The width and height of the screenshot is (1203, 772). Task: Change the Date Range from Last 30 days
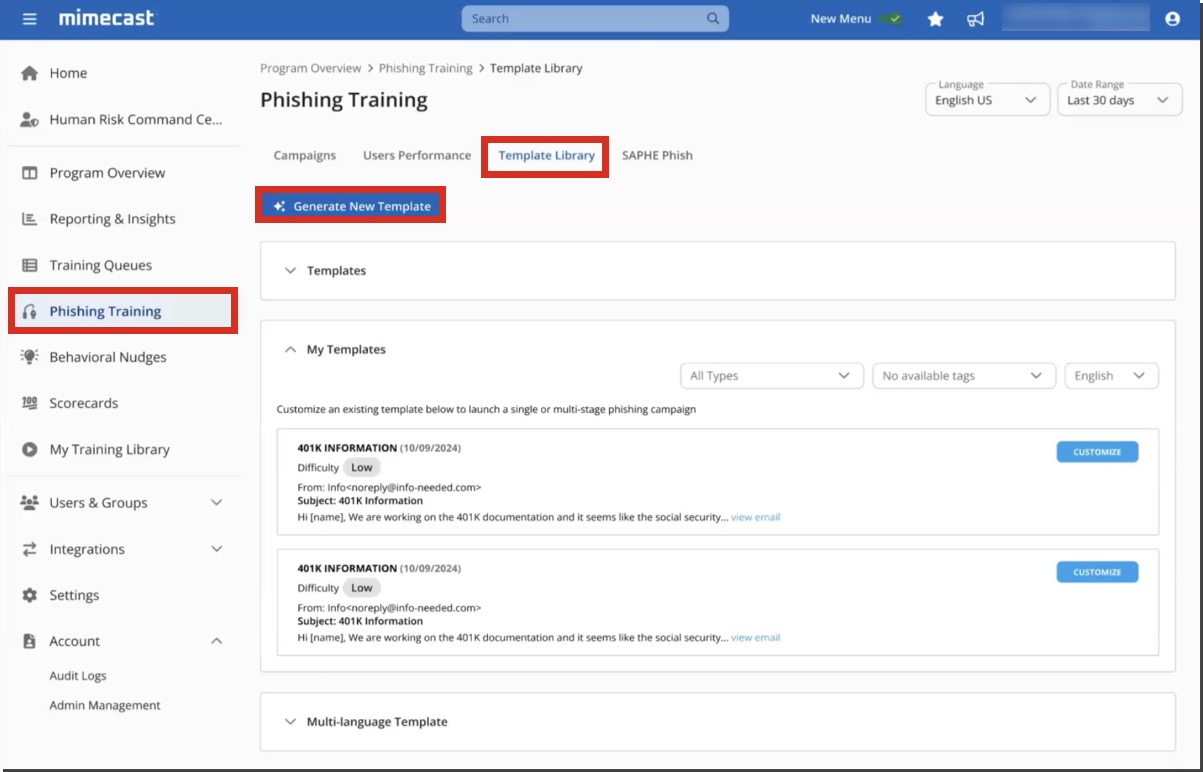[1119, 100]
